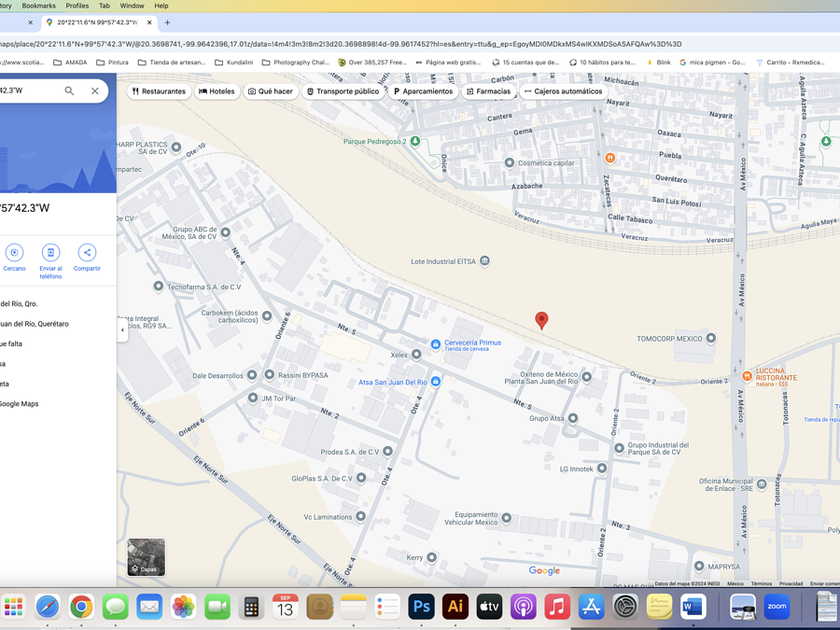Click the Rassini BYPASA marker
The height and width of the screenshot is (630, 840).
[269, 374]
